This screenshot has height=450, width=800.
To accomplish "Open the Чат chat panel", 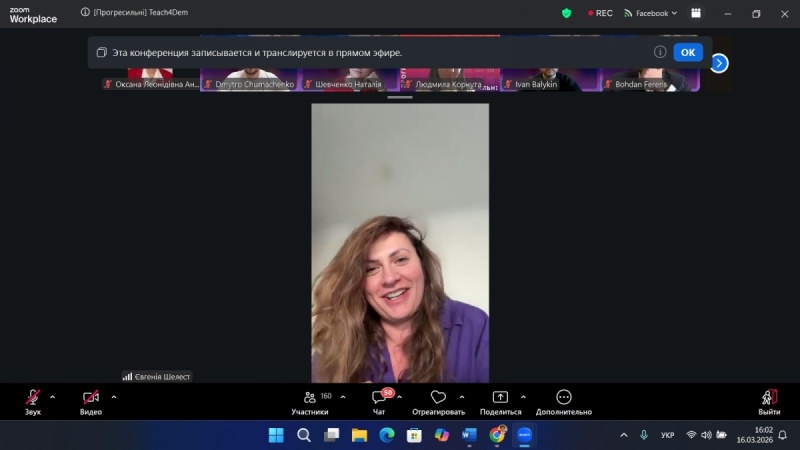I will click(x=379, y=398).
